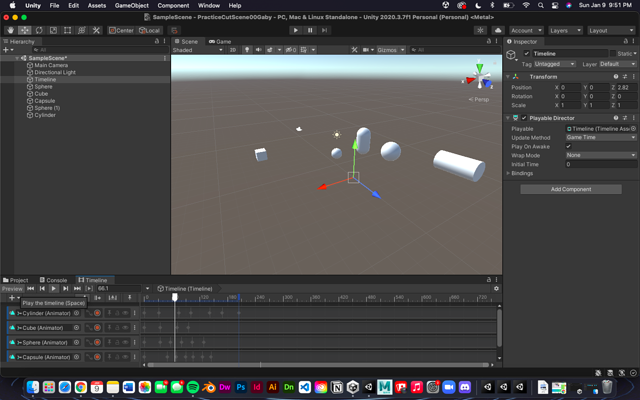This screenshot has width=640, height=400.
Task: Expand the Bindings section
Action: 508,173
